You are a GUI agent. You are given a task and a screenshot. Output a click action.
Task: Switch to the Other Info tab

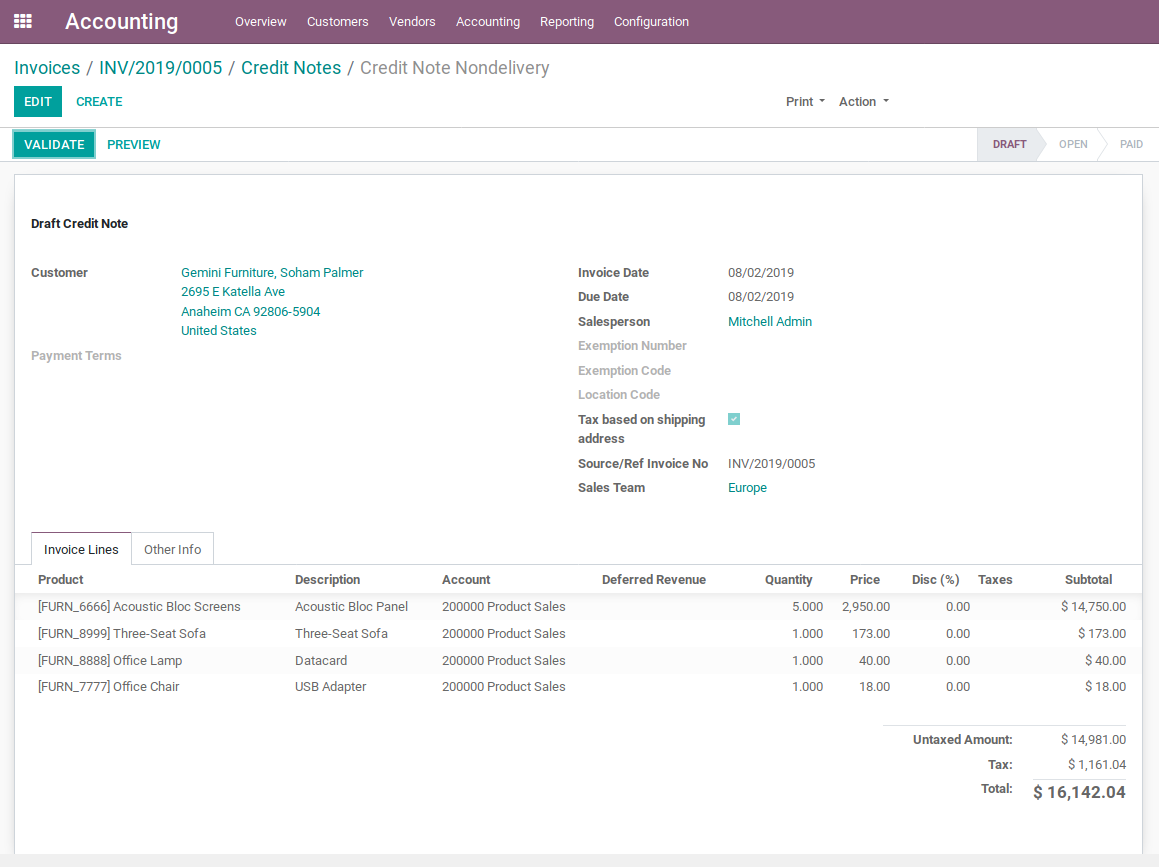pyautogui.click(x=172, y=549)
